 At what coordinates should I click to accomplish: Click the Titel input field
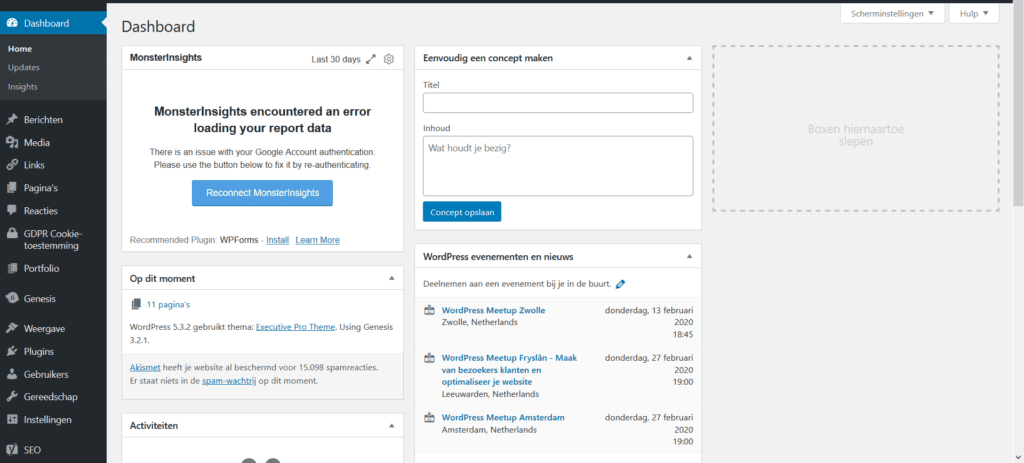point(558,103)
